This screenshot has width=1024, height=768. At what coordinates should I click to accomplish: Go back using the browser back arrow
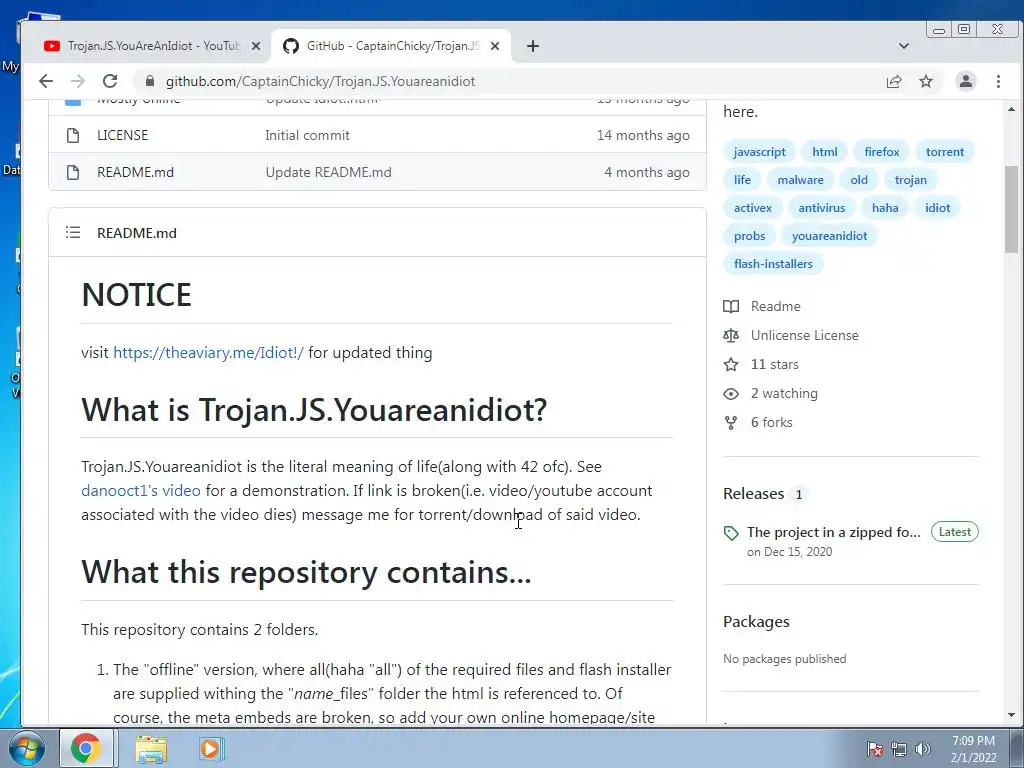[x=46, y=81]
